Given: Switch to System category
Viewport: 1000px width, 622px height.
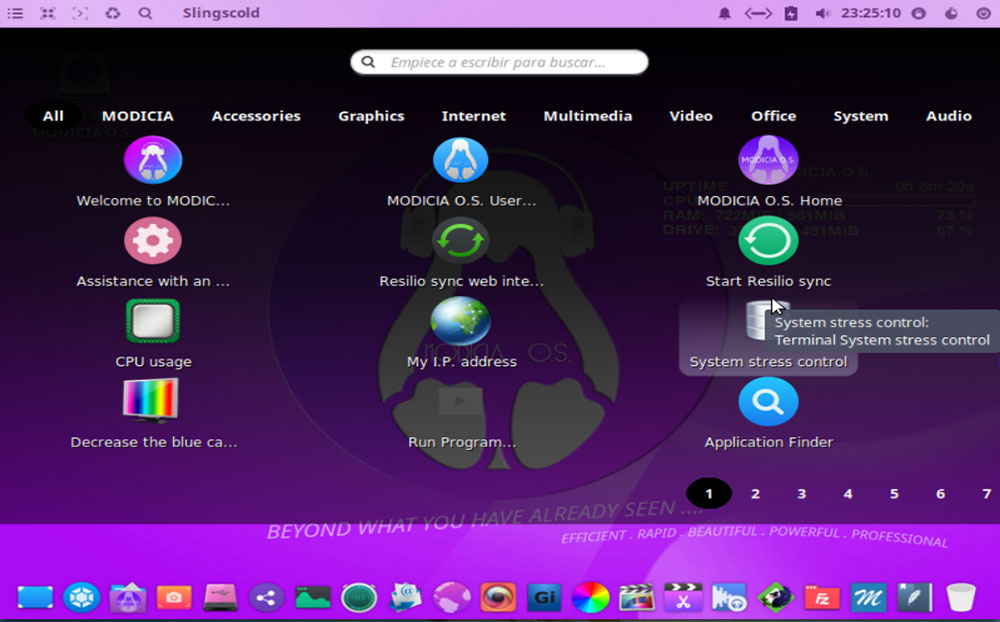Looking at the screenshot, I should pyautogui.click(x=860, y=115).
